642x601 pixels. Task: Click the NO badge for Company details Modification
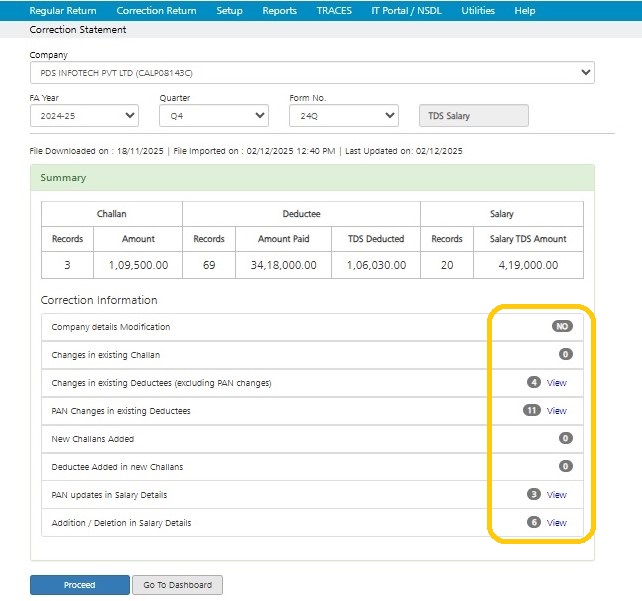click(563, 327)
